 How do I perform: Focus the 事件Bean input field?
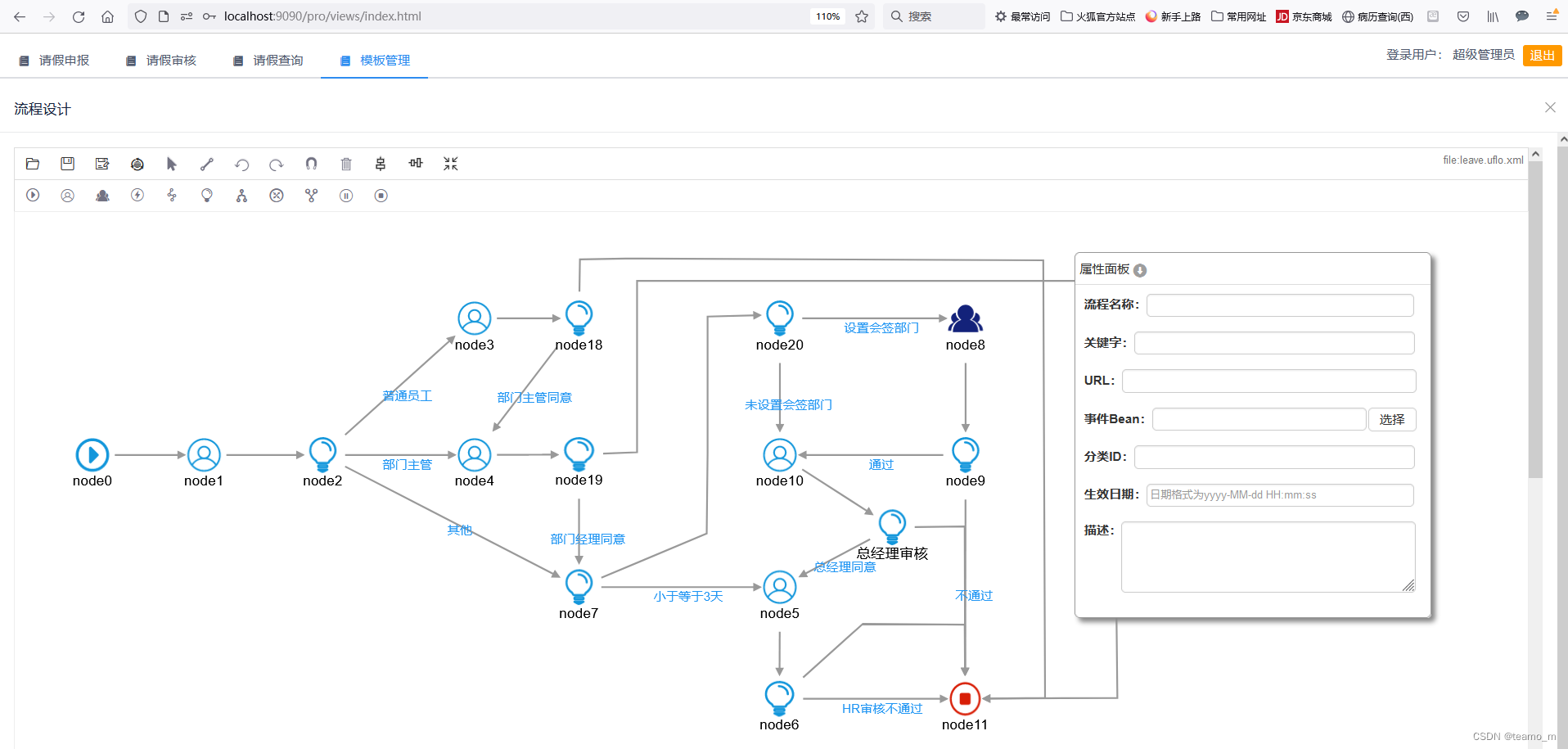click(1259, 419)
